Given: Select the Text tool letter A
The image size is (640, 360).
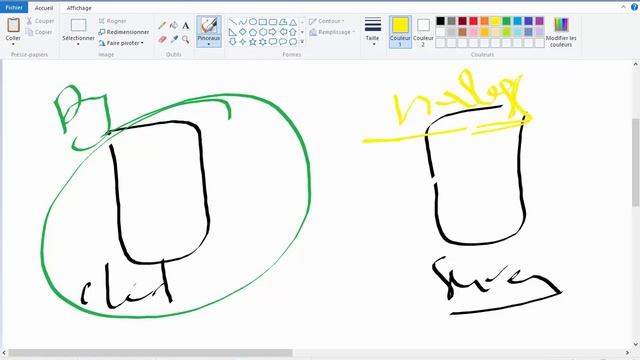Looking at the screenshot, I should (x=186, y=26).
